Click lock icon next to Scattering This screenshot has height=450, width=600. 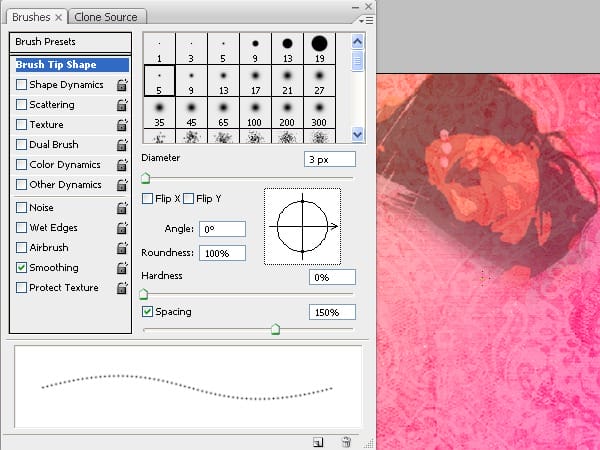click(x=122, y=105)
